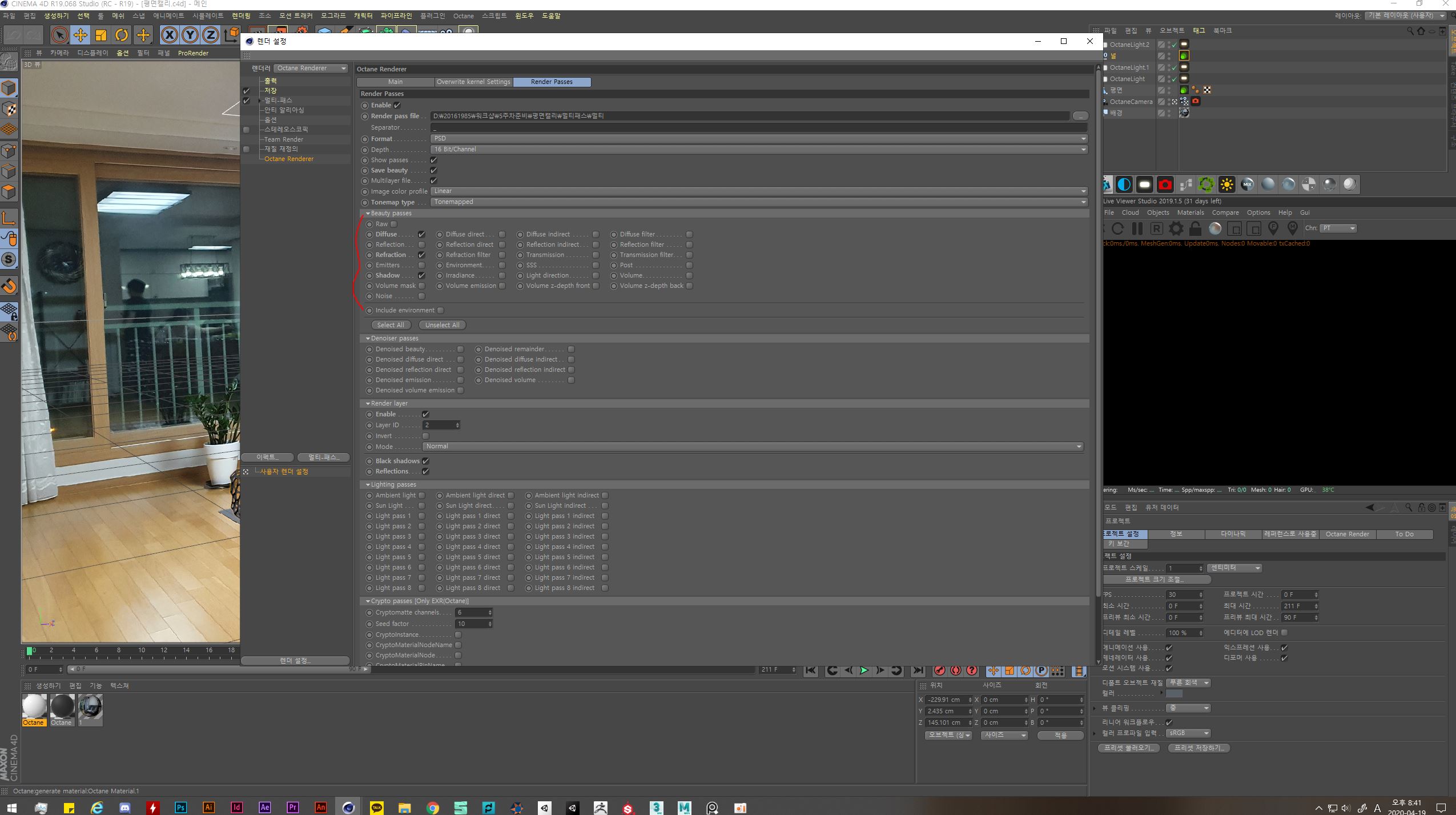This screenshot has height=815, width=1456.
Task: Toggle the Save beauty checkbox
Action: tap(433, 170)
